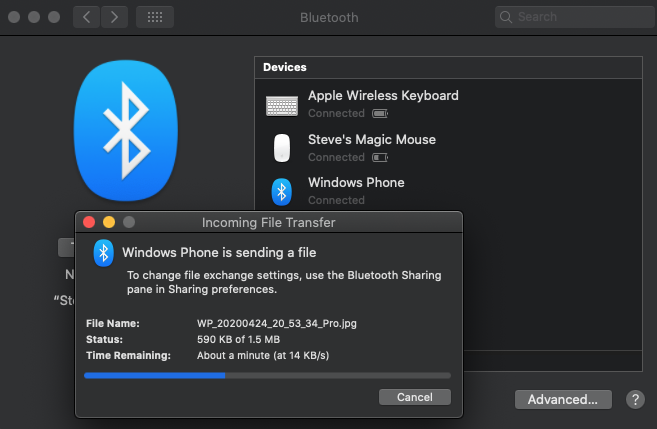The image size is (657, 429).
Task: Select Steve's Magic Mouse device name
Action: (372, 140)
